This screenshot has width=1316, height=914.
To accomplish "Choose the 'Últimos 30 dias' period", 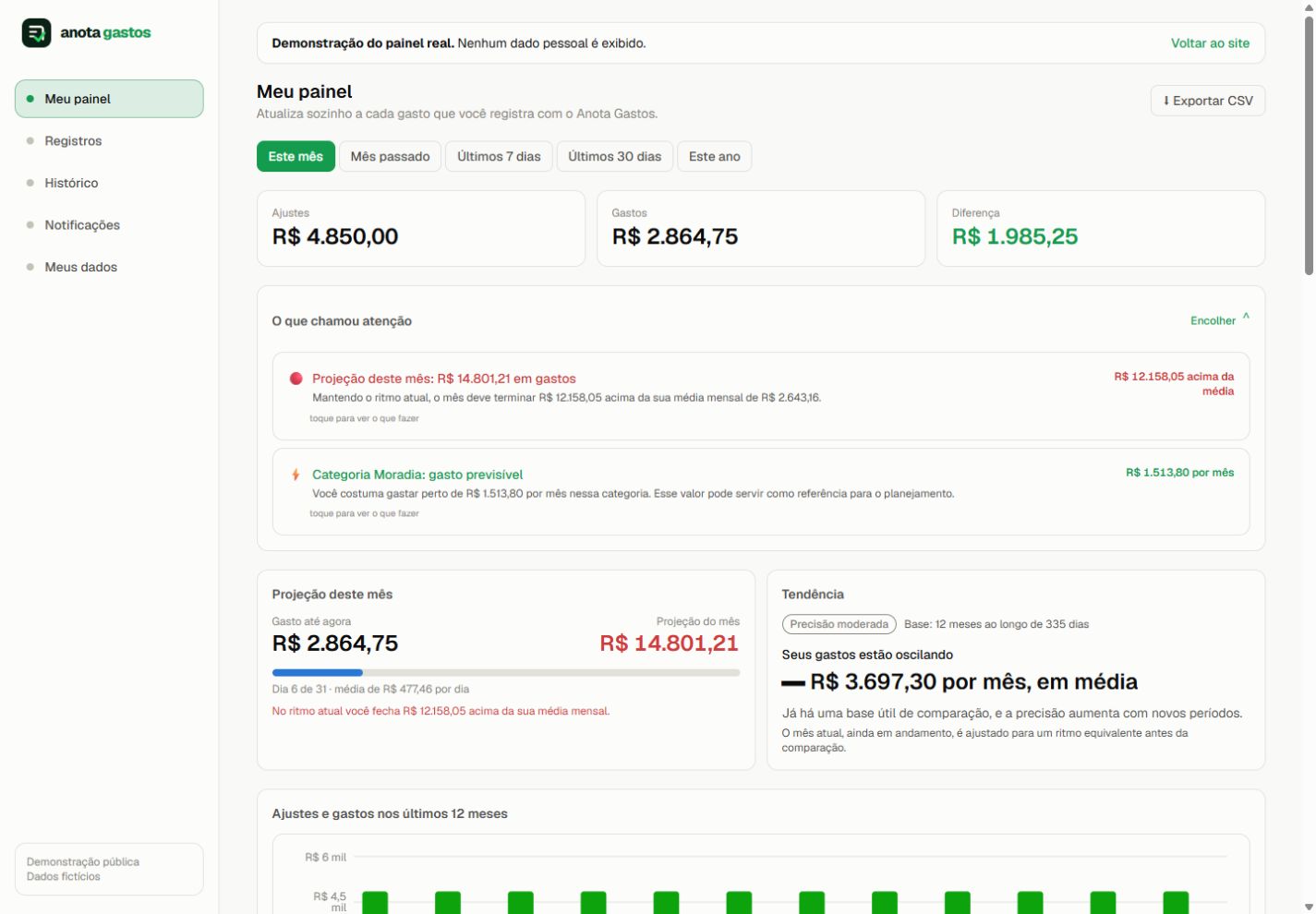I will point(614,156).
